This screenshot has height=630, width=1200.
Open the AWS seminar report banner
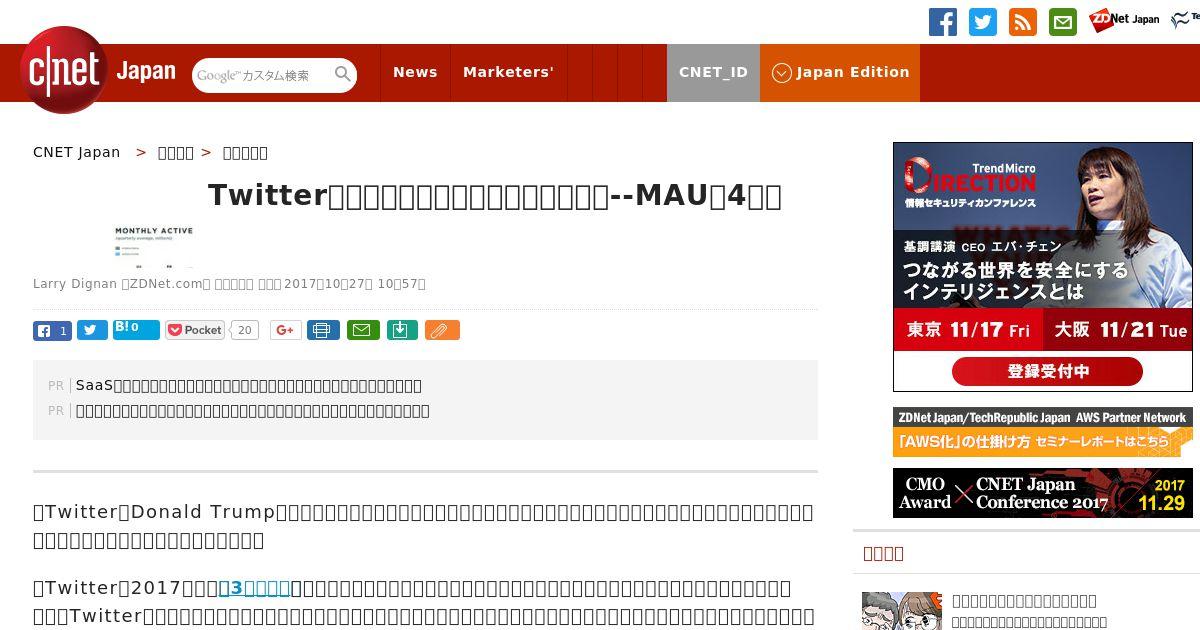click(1043, 431)
